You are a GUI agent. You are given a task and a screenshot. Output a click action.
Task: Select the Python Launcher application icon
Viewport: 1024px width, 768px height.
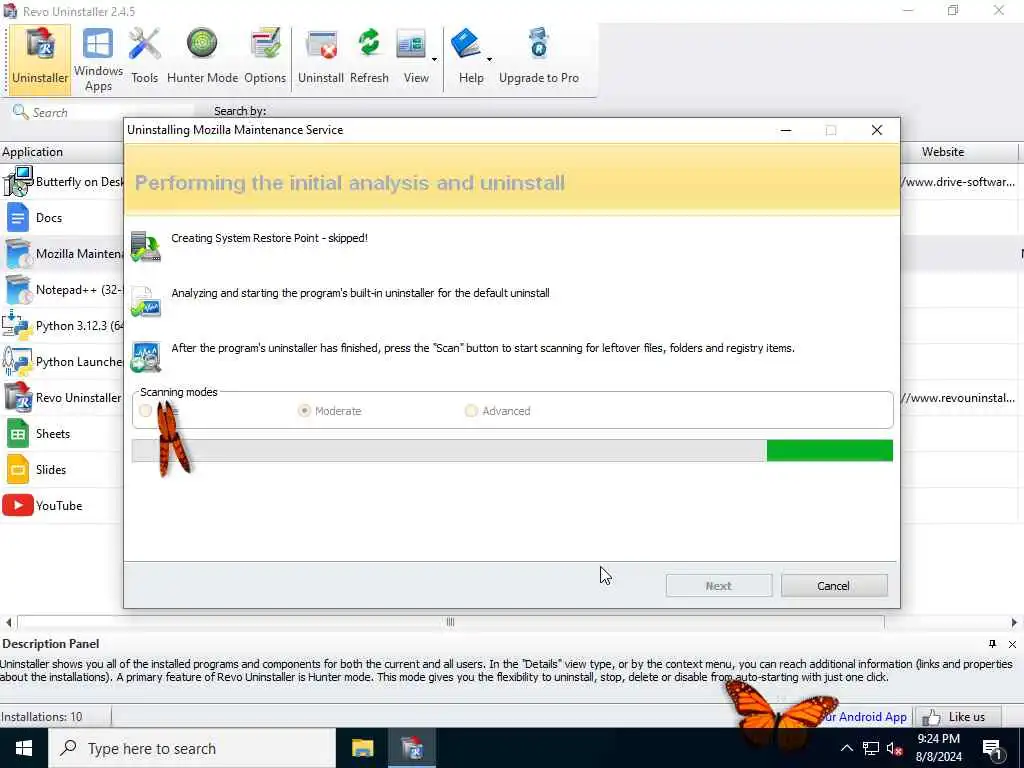point(18,361)
